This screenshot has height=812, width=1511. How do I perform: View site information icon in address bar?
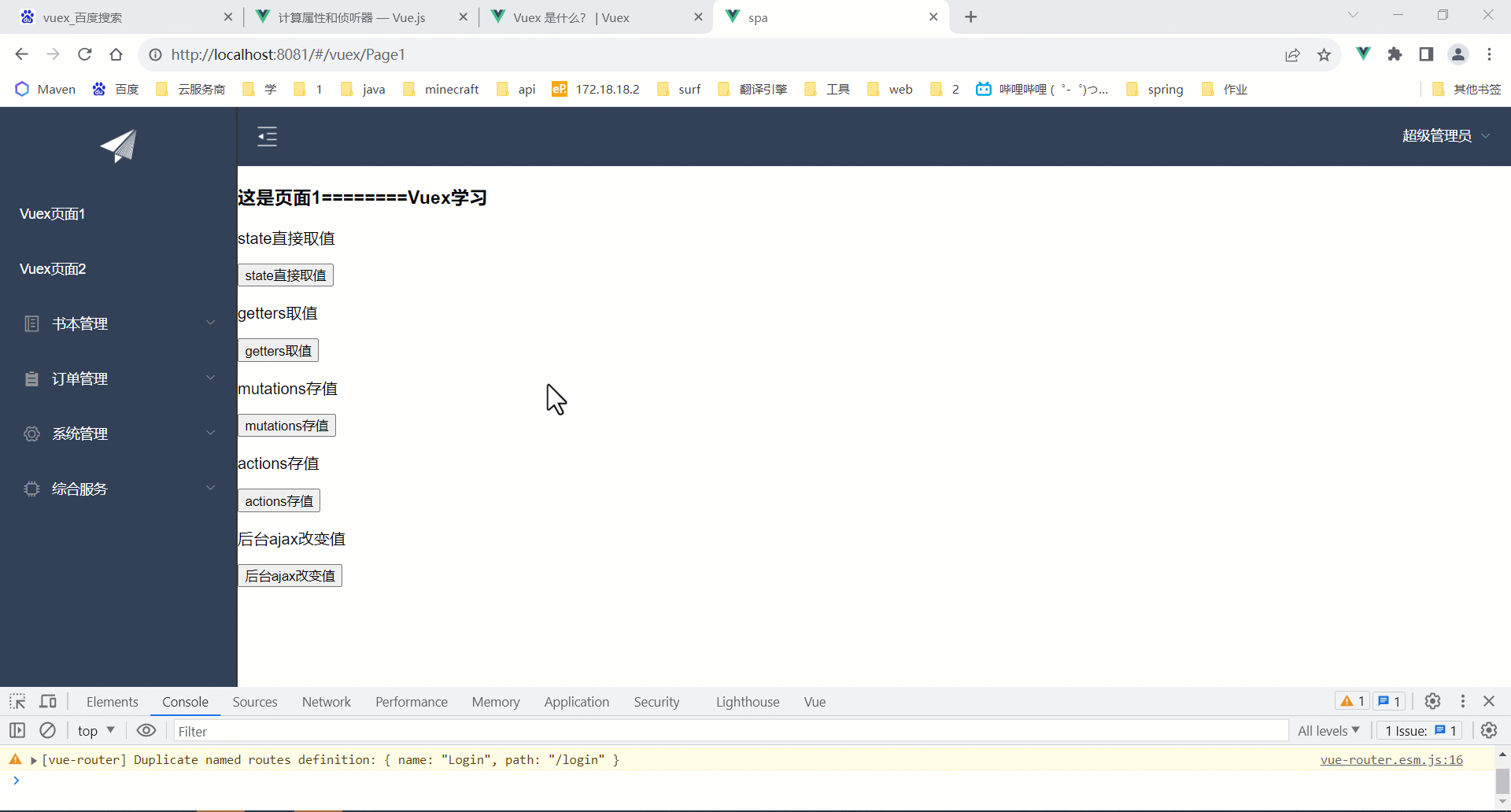pos(156,54)
